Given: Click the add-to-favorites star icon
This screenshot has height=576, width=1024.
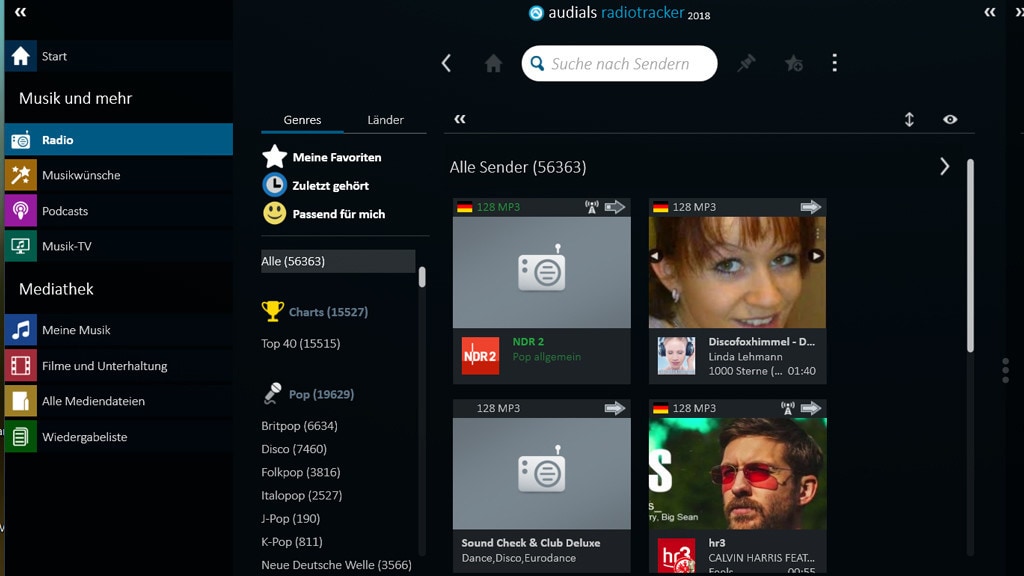Looking at the screenshot, I should [793, 62].
